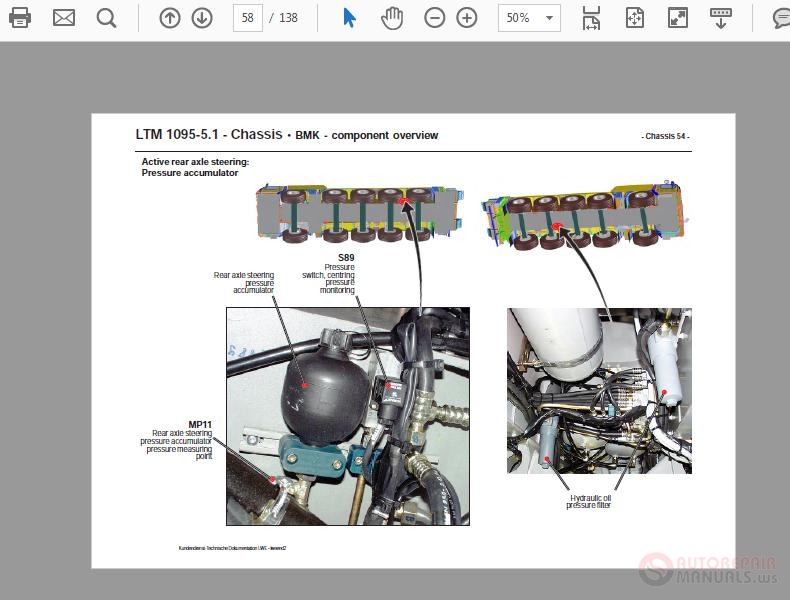Click the Email envelope icon

tap(64, 18)
